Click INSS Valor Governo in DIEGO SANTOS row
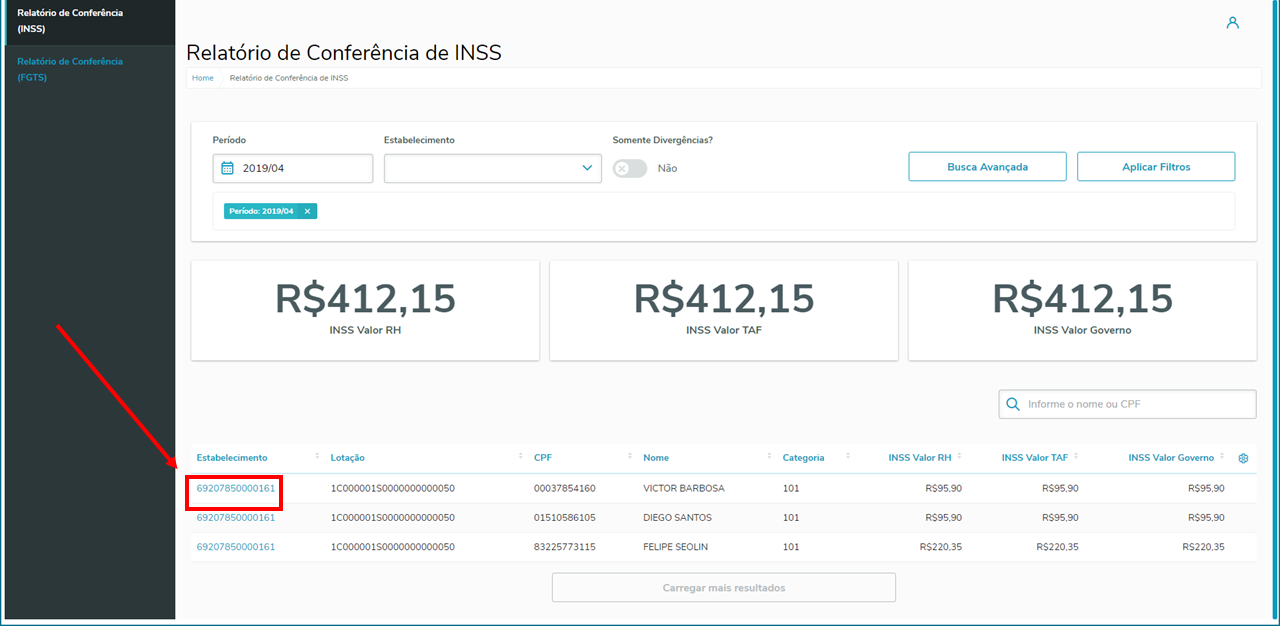 pos(1206,518)
